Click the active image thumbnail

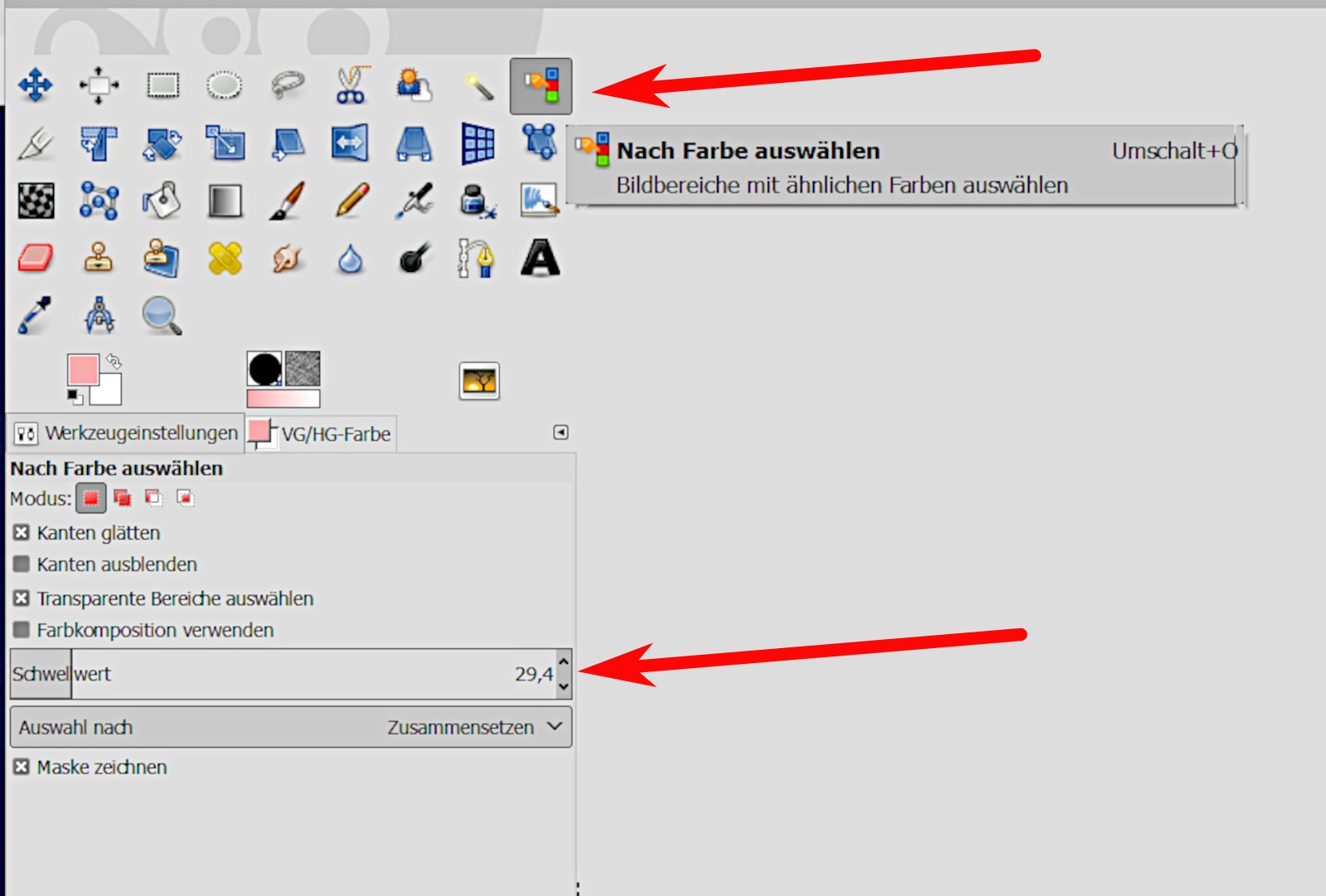tap(479, 381)
